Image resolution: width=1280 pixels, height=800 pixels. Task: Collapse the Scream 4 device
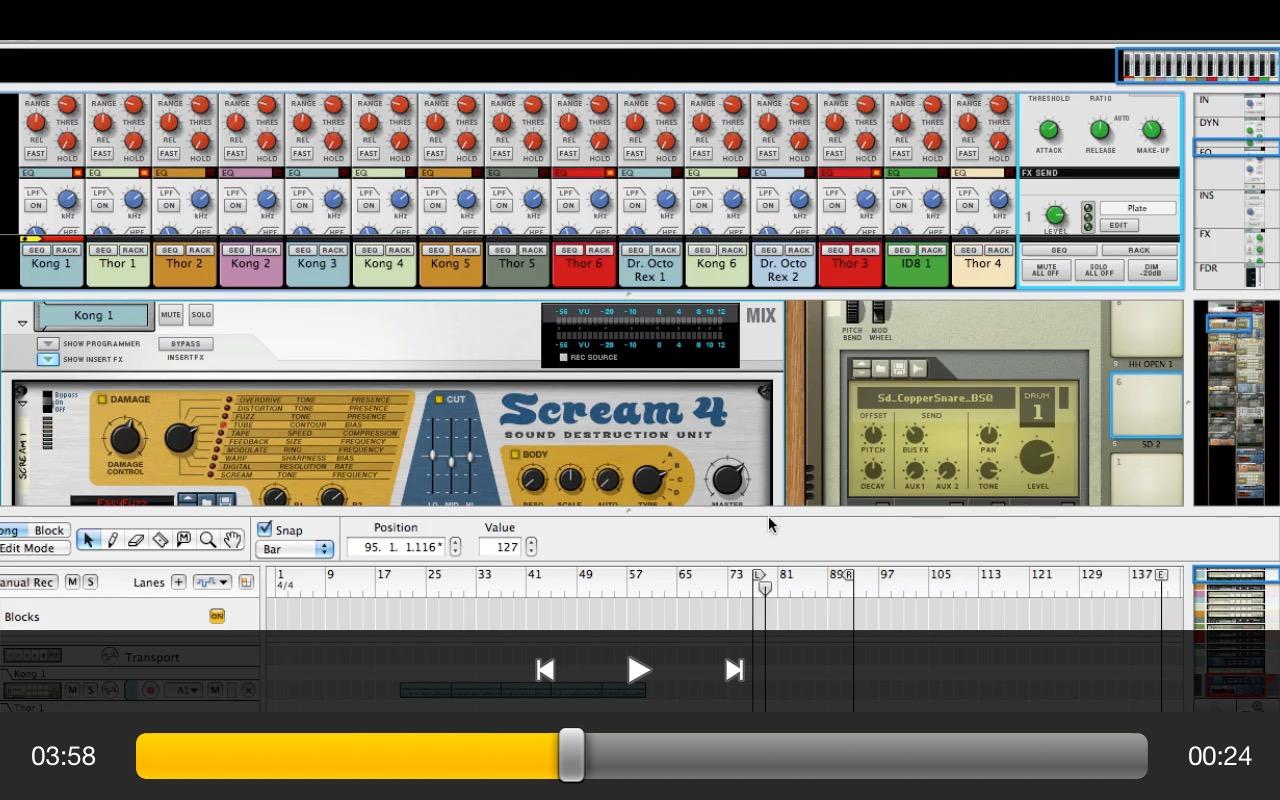tap(22, 404)
